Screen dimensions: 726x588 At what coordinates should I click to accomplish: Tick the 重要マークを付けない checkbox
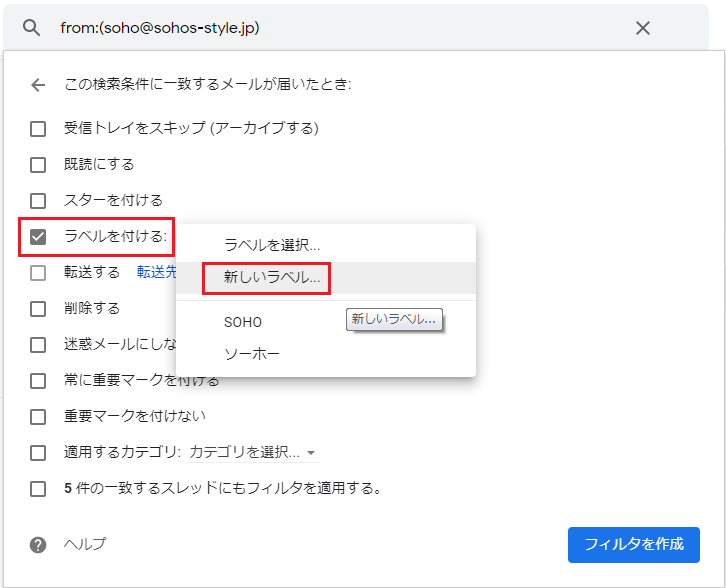38,417
